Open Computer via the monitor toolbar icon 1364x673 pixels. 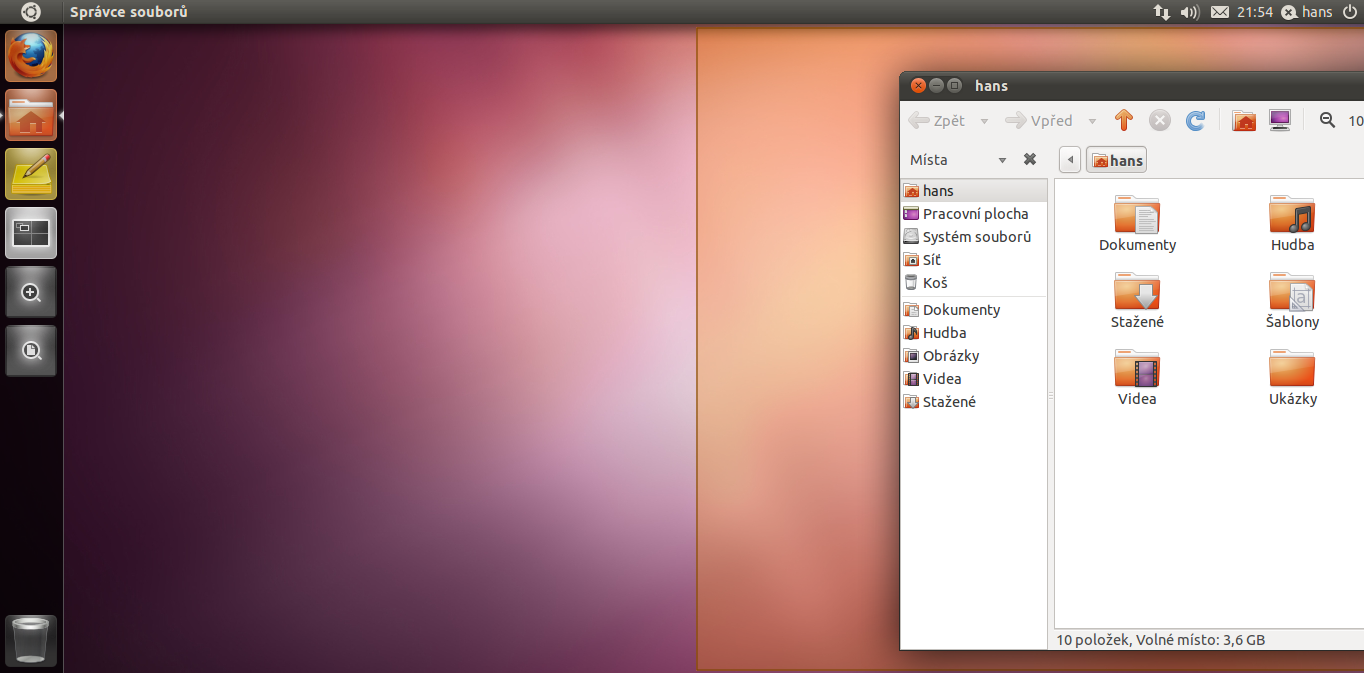(x=1280, y=120)
